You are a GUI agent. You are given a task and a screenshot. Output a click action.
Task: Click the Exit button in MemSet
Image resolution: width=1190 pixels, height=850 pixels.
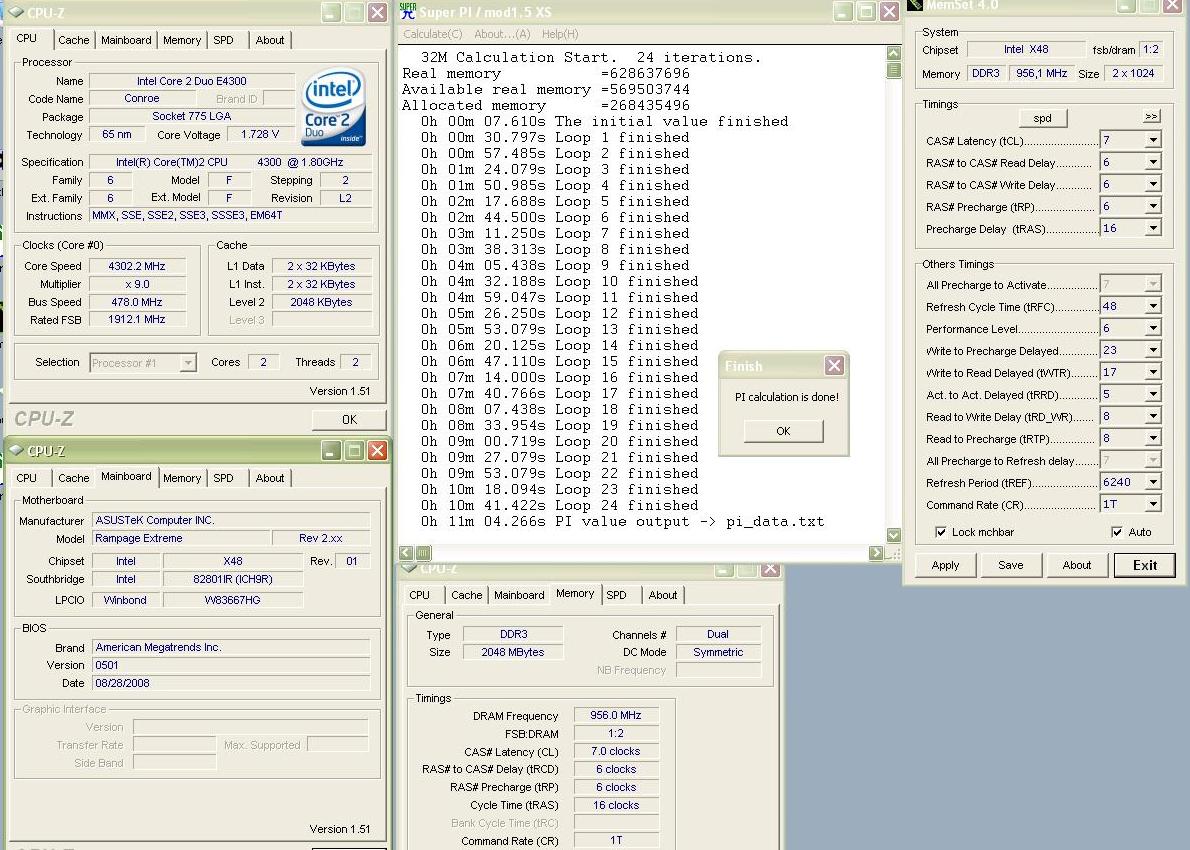1144,565
